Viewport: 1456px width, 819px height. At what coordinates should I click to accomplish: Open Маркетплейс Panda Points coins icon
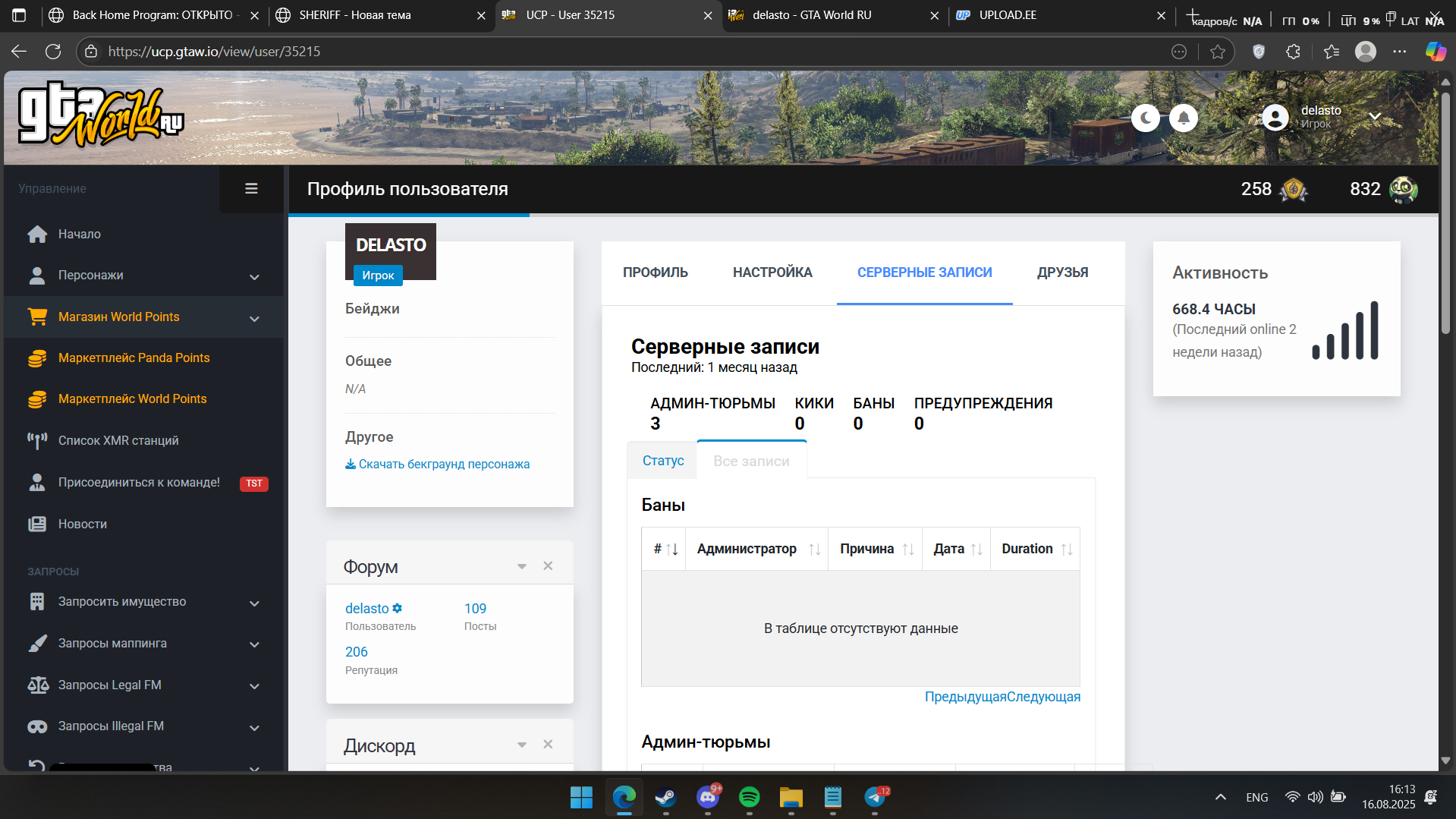click(x=37, y=358)
